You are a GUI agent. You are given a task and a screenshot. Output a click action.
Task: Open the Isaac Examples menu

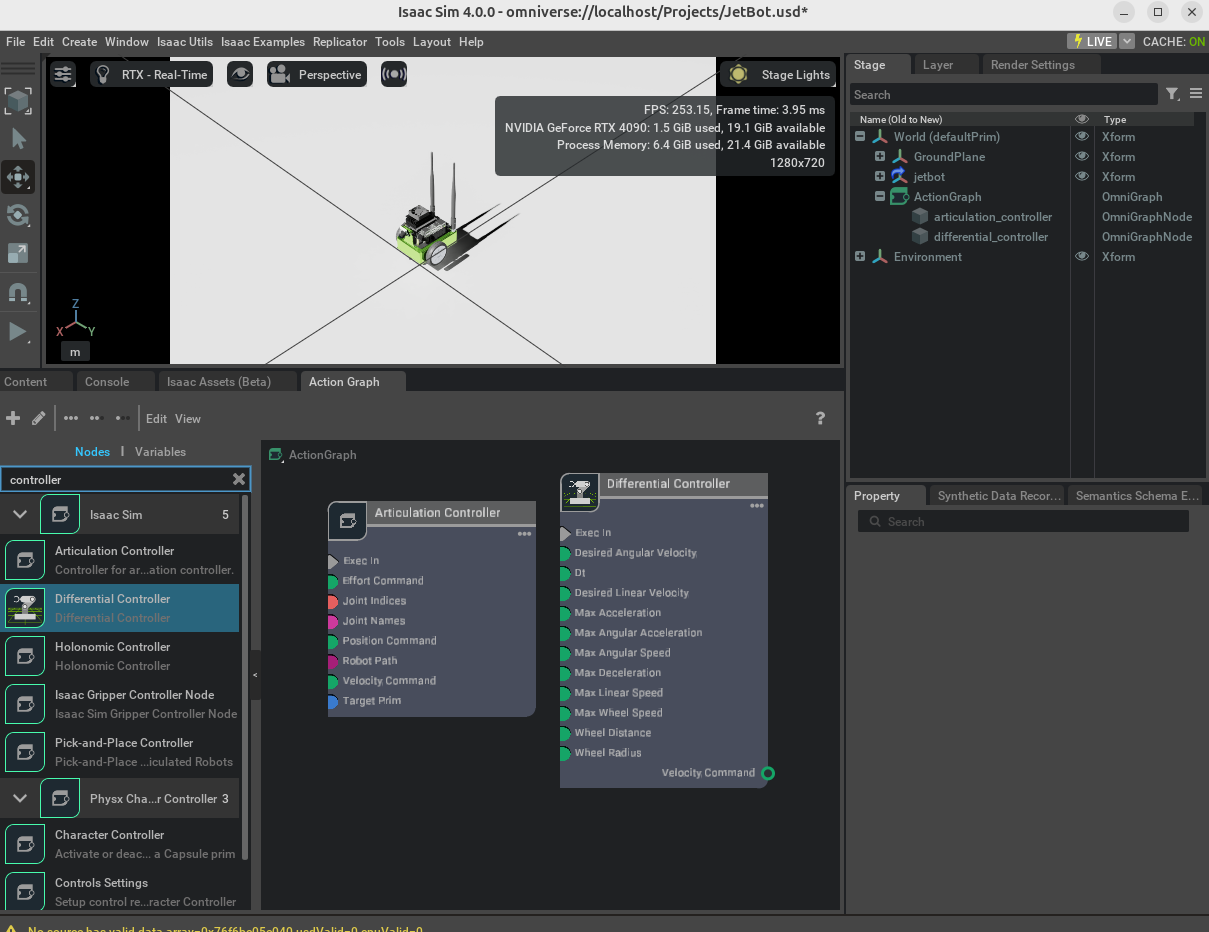point(263,42)
